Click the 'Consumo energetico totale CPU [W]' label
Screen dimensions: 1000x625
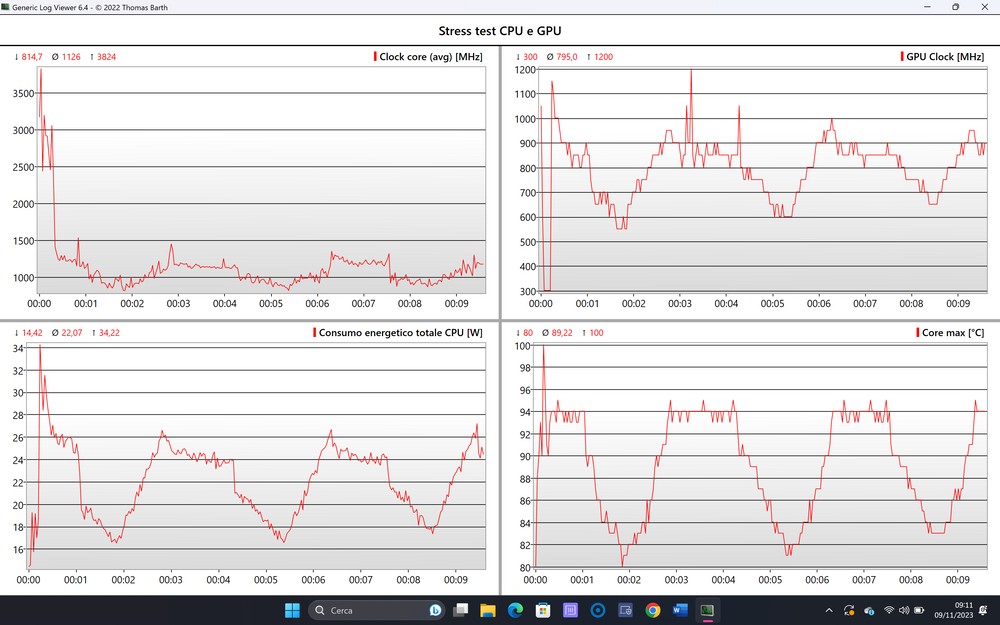(x=401, y=333)
